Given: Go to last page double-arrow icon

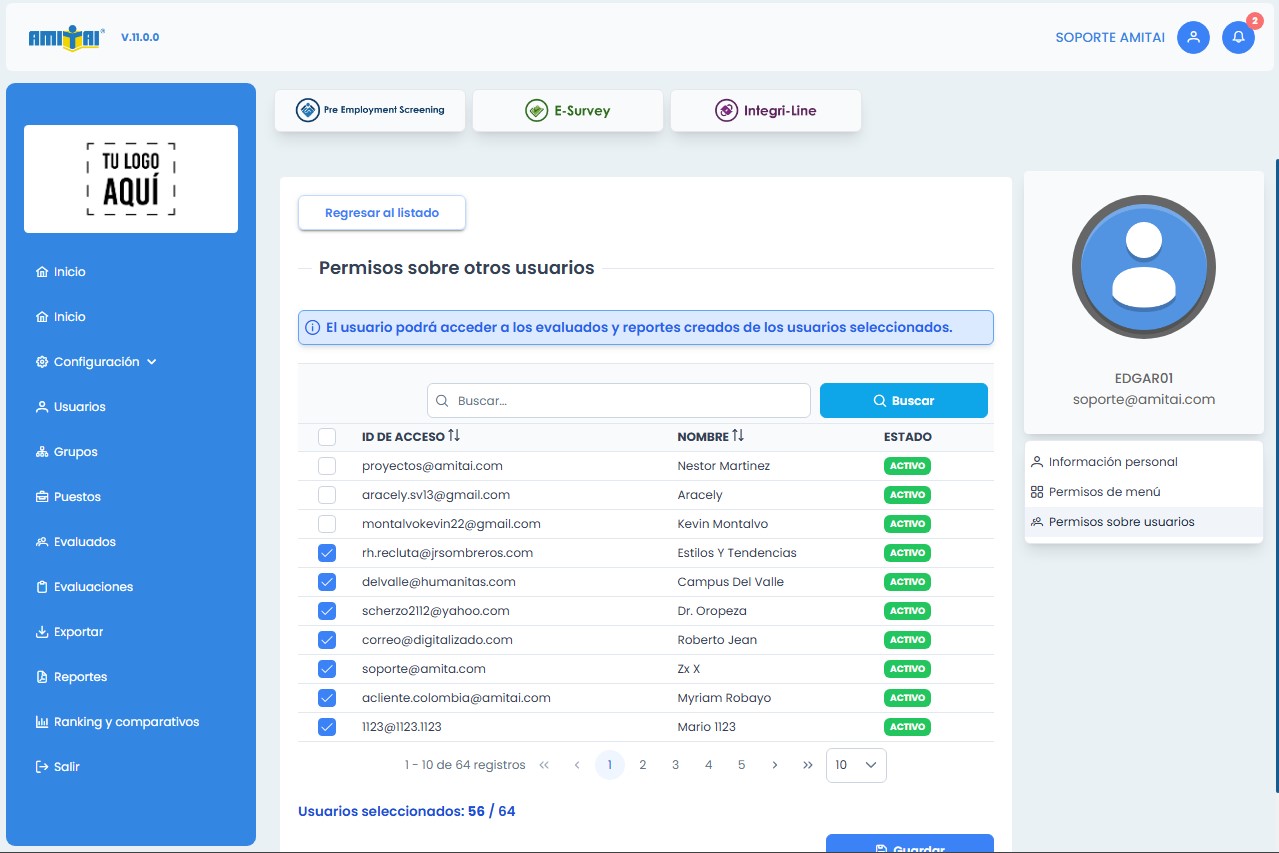Looking at the screenshot, I should pyautogui.click(x=807, y=765).
